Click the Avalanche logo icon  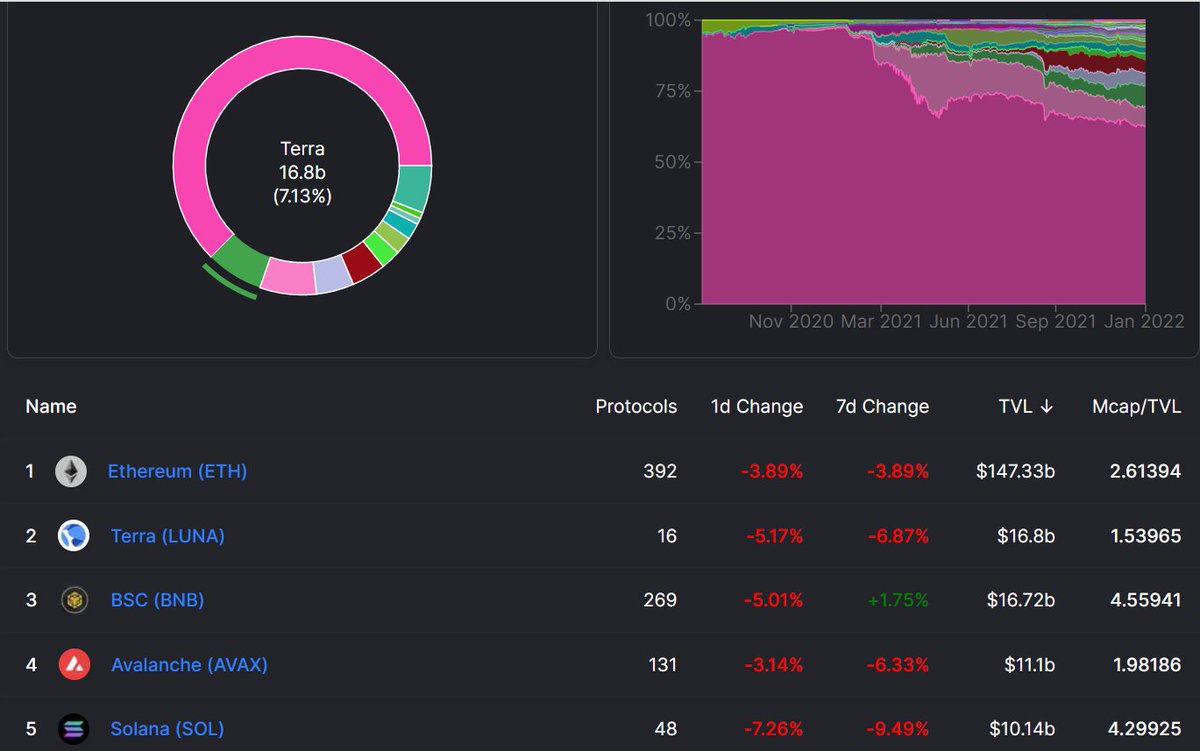pyautogui.click(x=73, y=664)
